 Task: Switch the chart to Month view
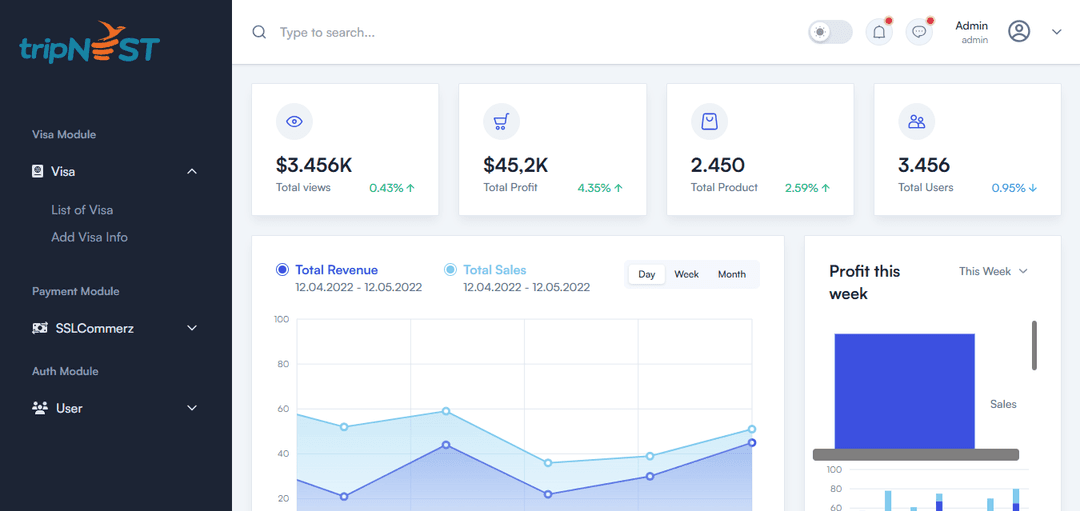coord(731,274)
